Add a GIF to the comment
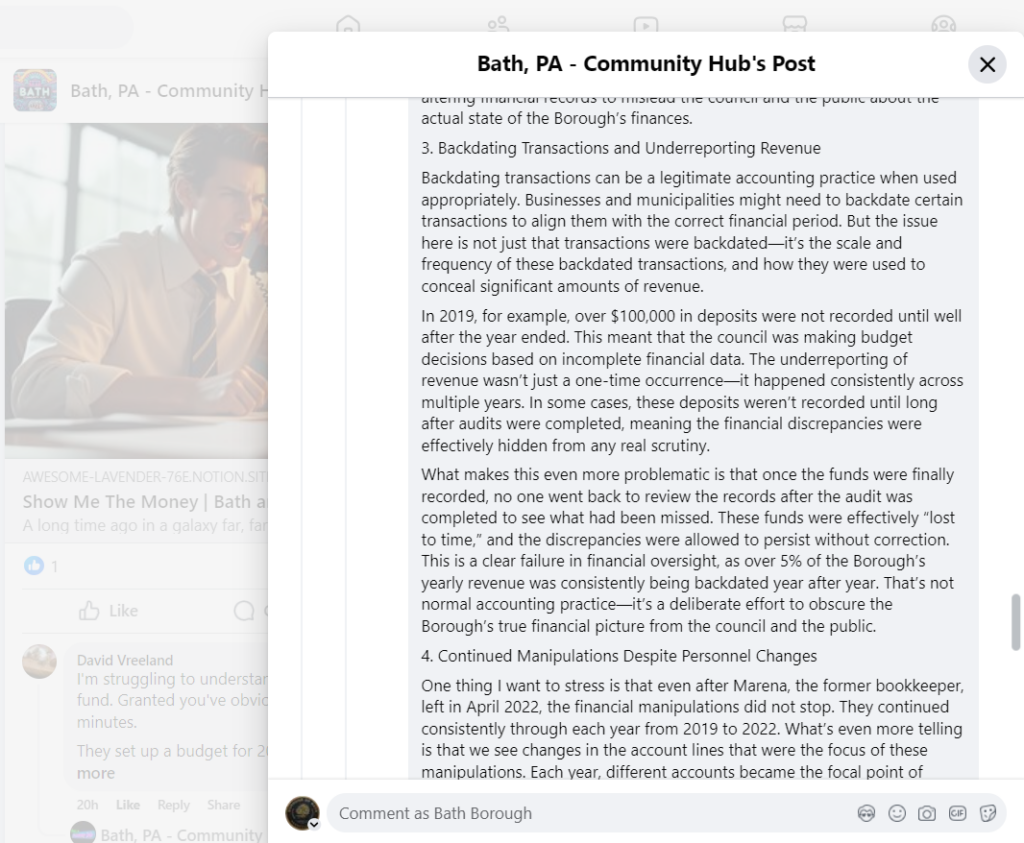The height and width of the screenshot is (843, 1024). [x=957, y=813]
